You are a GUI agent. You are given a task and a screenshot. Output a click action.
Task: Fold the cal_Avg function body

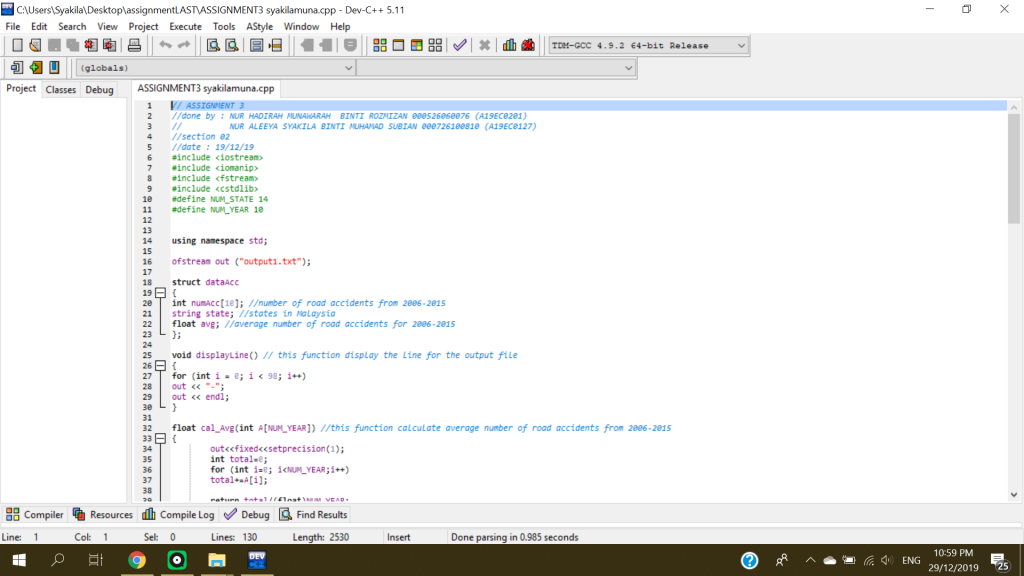pyautogui.click(x=159, y=439)
